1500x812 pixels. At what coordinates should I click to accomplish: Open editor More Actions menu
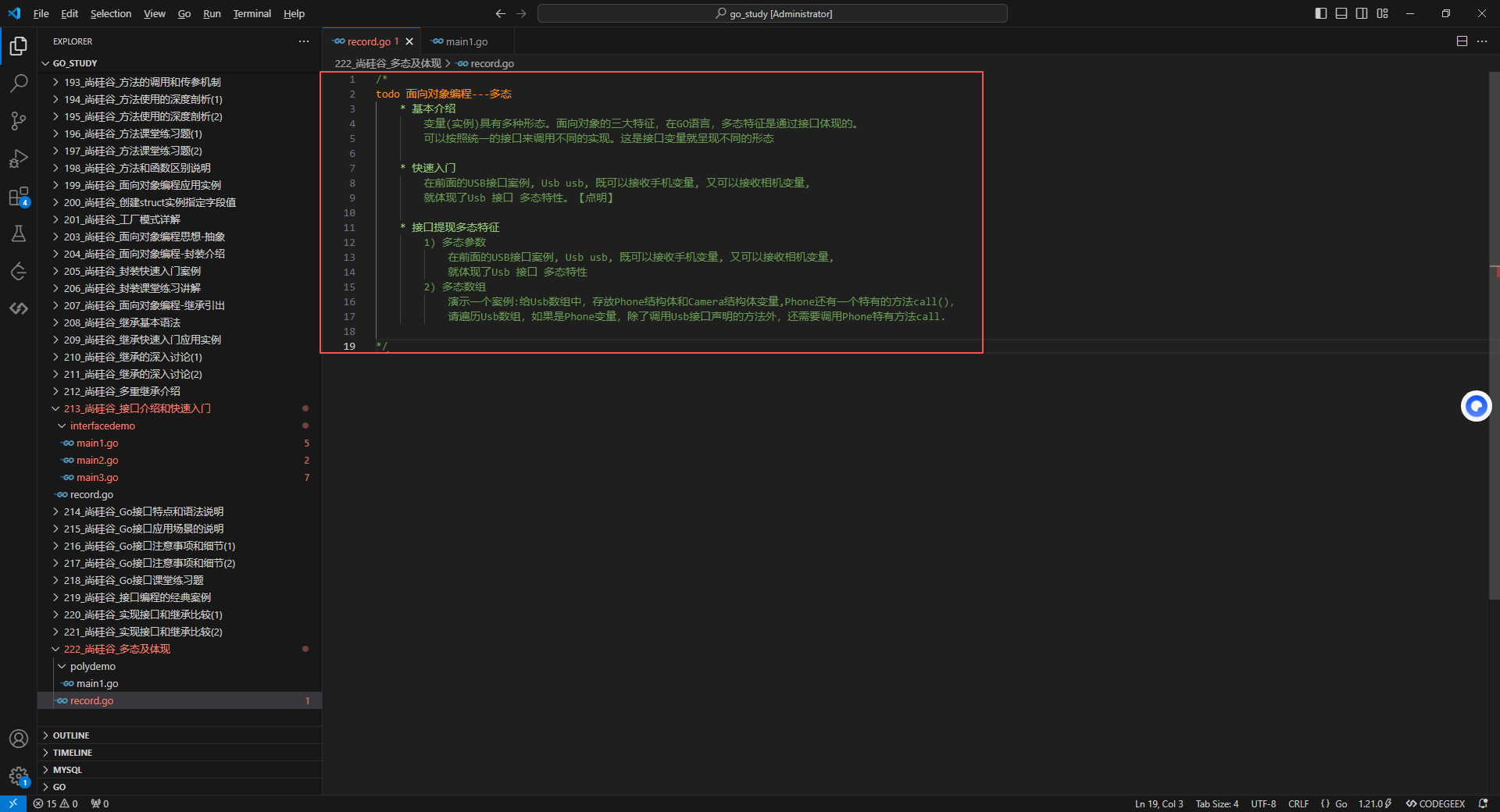click(x=1482, y=41)
